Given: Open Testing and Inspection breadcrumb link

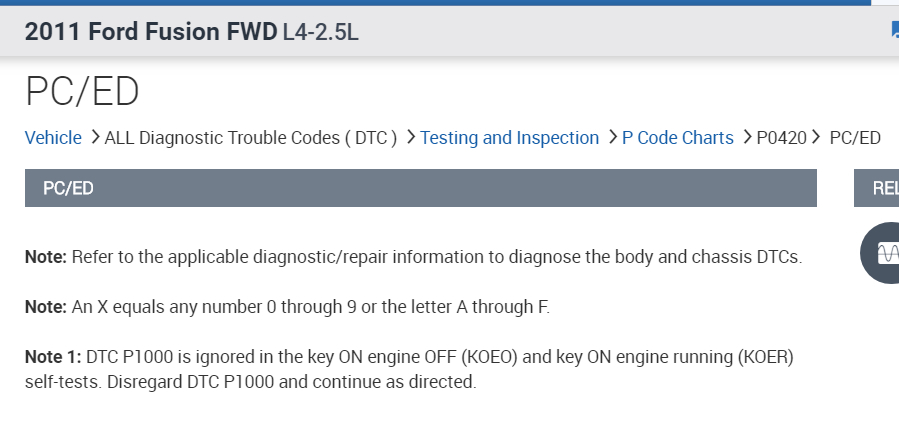Looking at the screenshot, I should pos(509,138).
